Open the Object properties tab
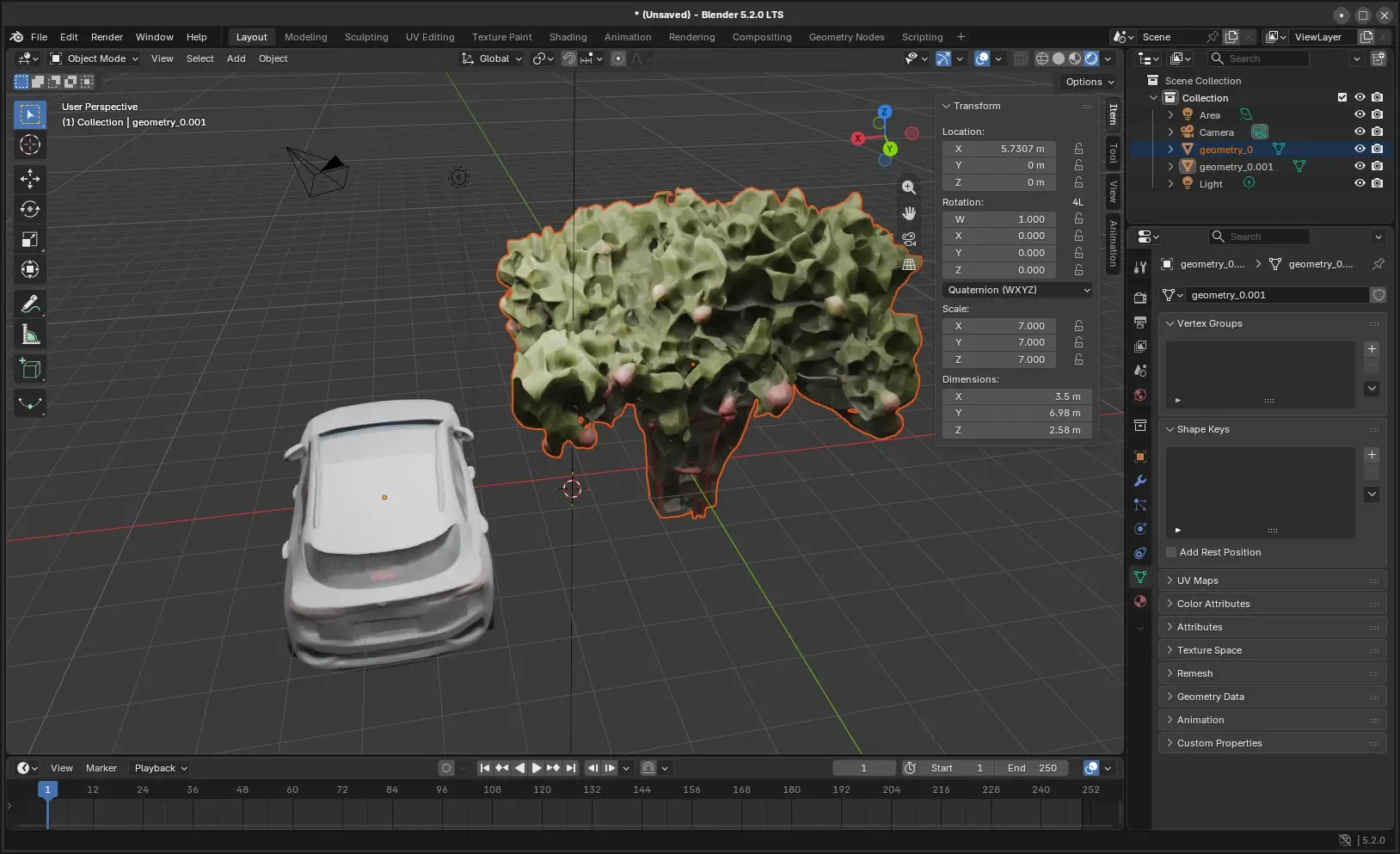 tap(1140, 457)
